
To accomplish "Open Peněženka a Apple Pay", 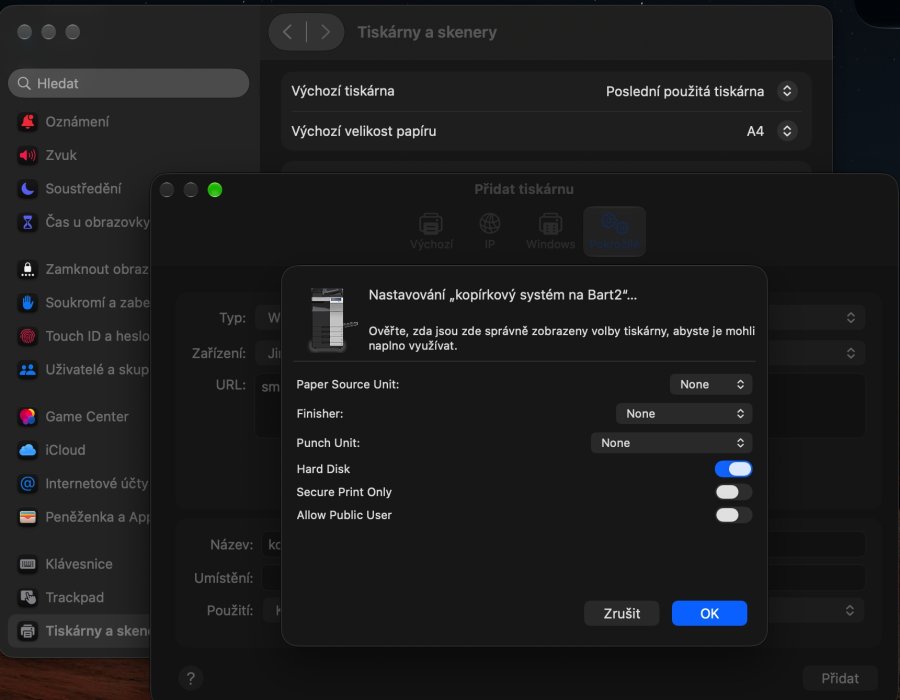I will (83, 517).
